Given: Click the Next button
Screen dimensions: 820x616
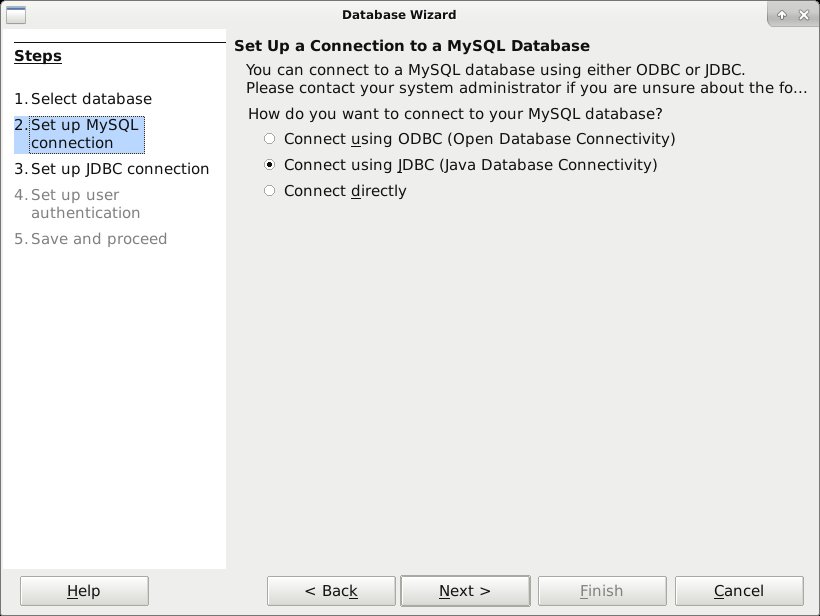Looking at the screenshot, I should coord(465,590).
